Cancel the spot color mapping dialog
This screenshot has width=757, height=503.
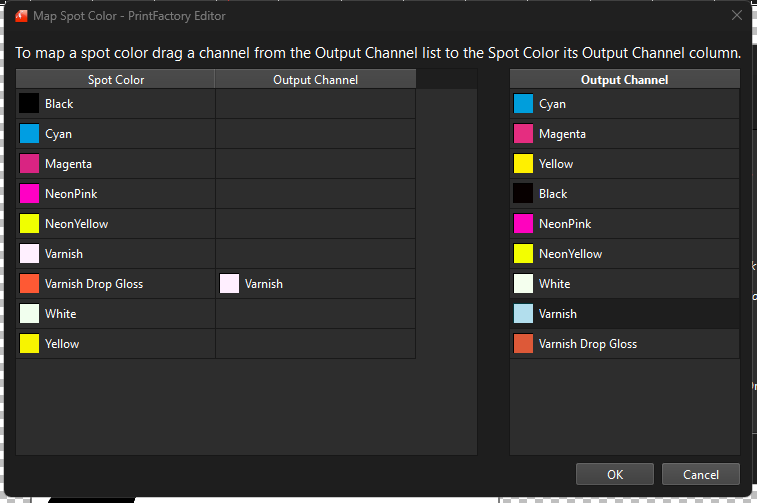pos(701,474)
